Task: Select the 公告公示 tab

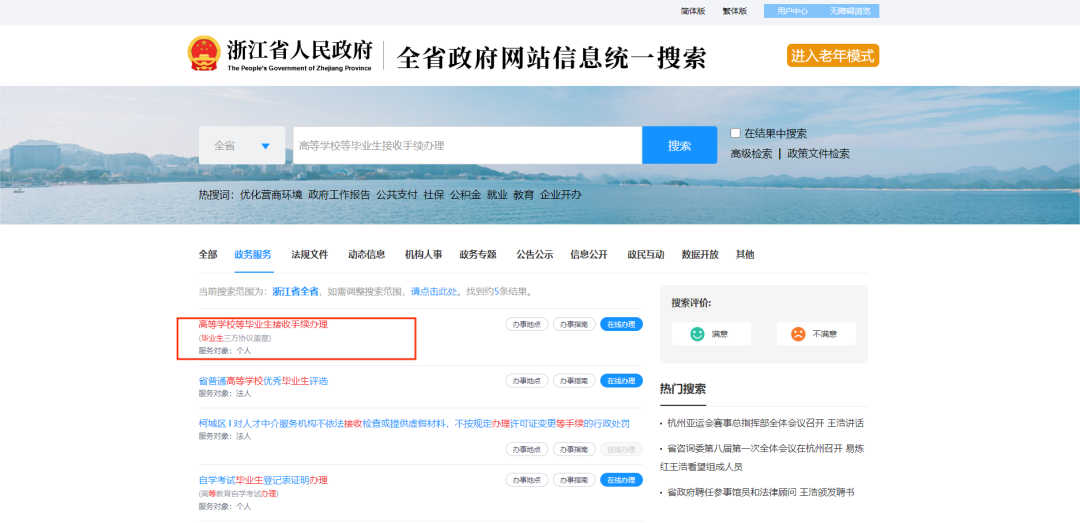Action: click(535, 254)
